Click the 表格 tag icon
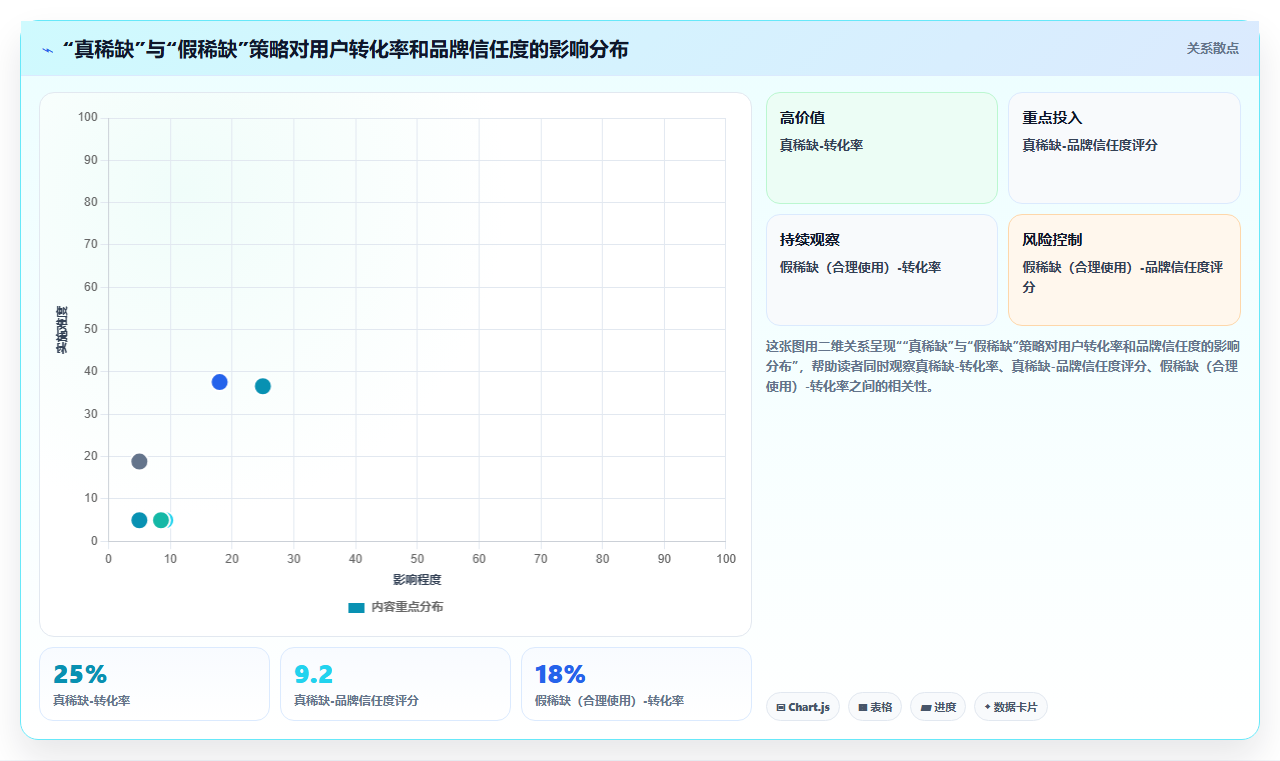Viewport: 1280px width, 761px height. pos(863,708)
